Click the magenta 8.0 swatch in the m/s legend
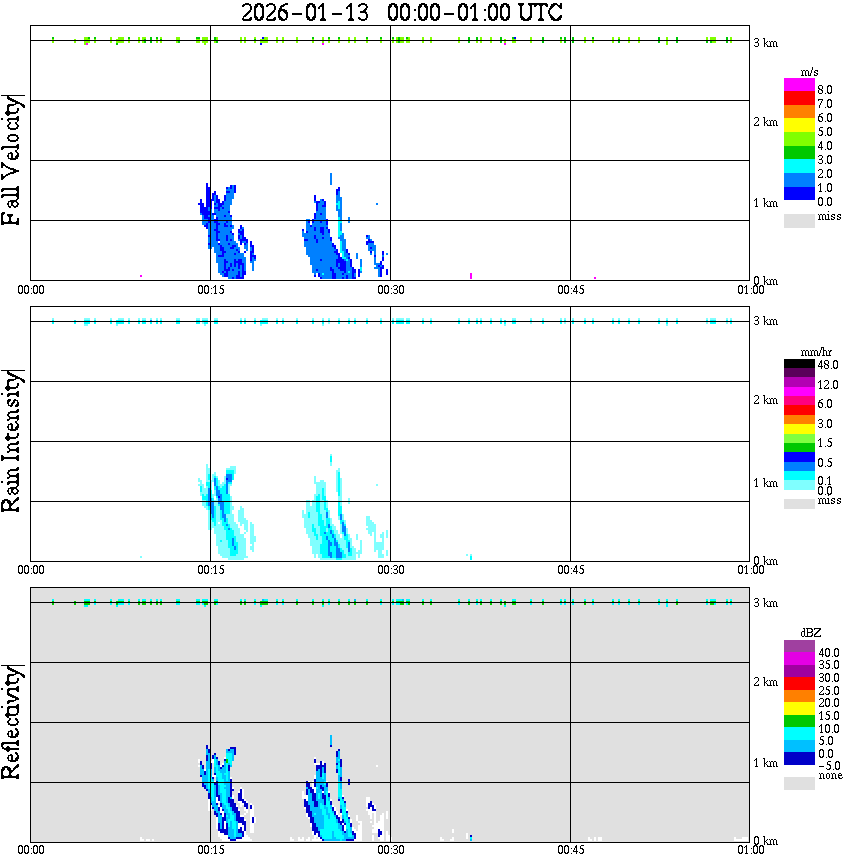Viewport: 850px width, 868px height. (x=799, y=85)
